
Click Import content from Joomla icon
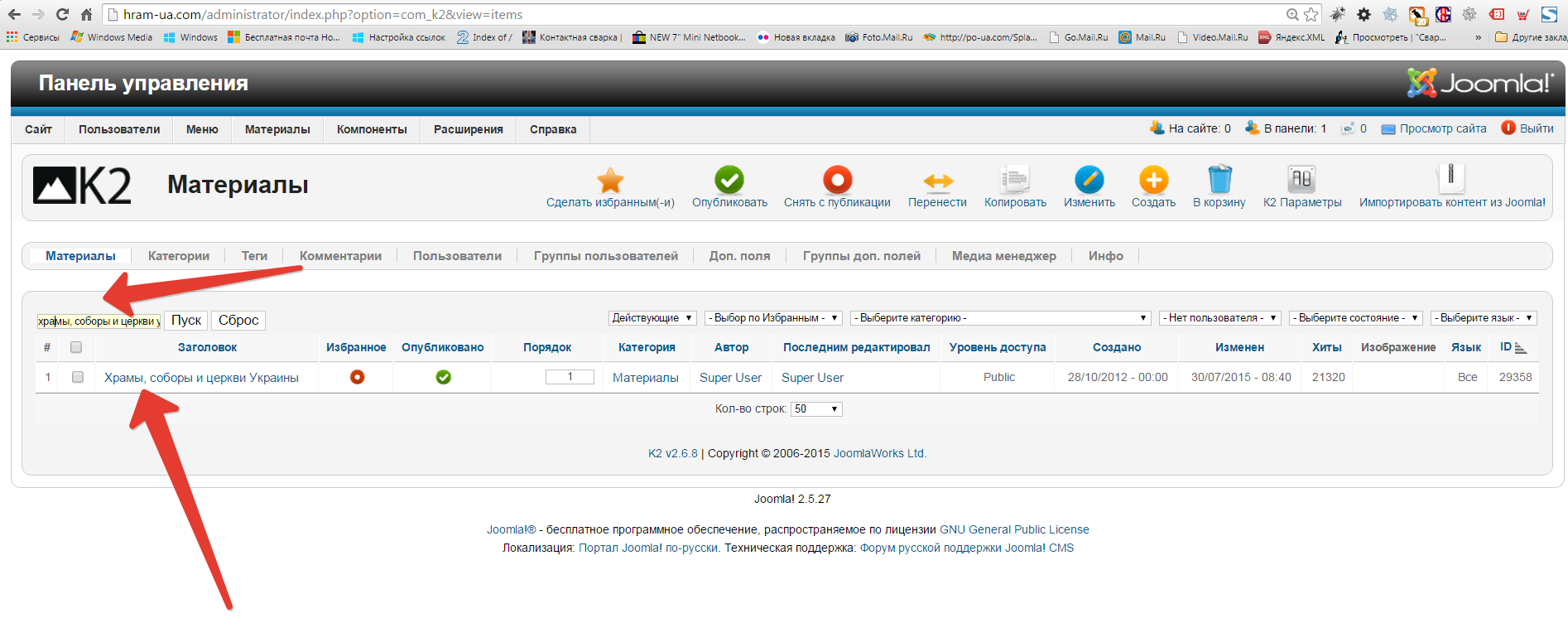click(1450, 178)
